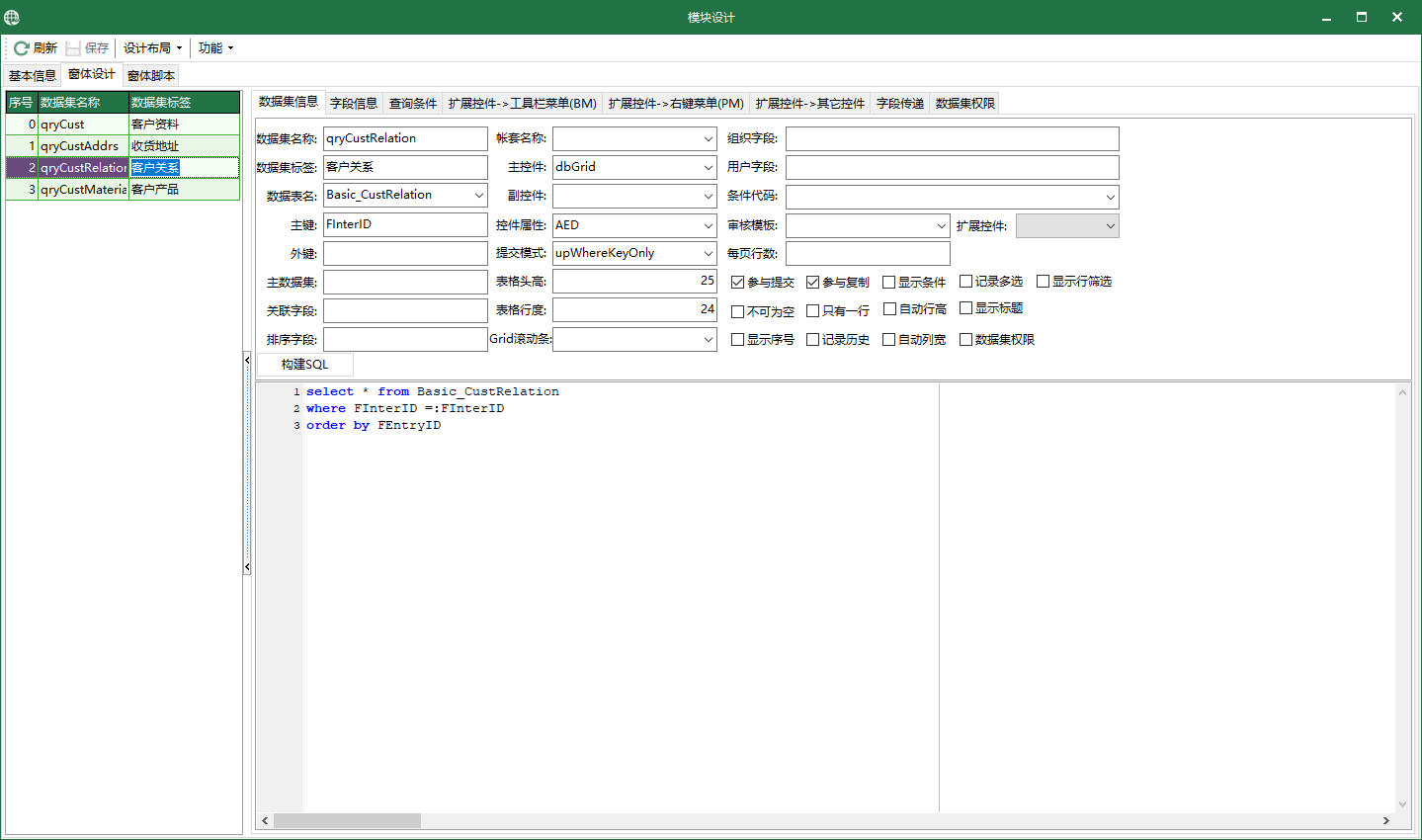This screenshot has width=1422, height=840.
Task: Enable the 显示条件 checkbox
Action: [888, 282]
